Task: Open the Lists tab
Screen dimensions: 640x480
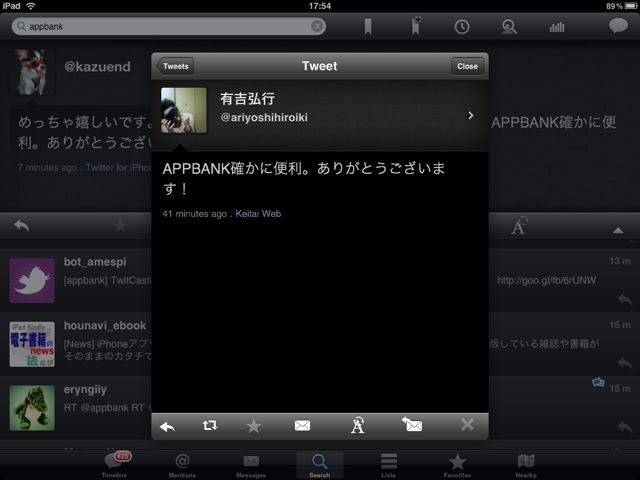Action: tap(388, 465)
